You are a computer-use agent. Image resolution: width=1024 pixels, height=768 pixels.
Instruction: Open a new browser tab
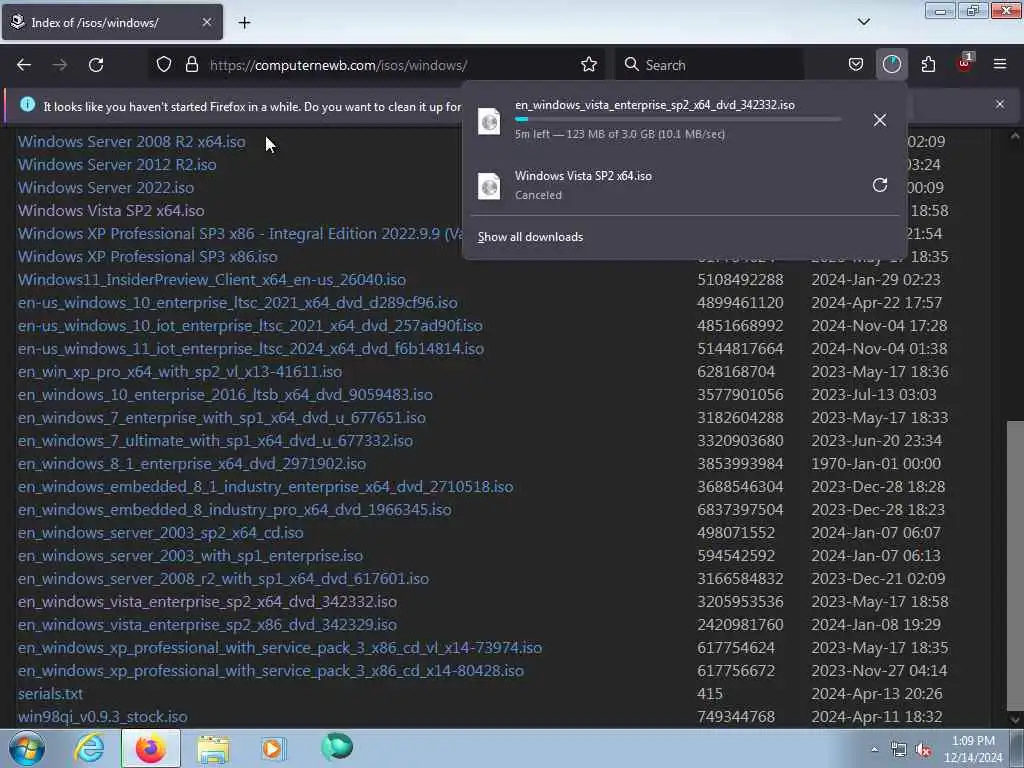pyautogui.click(x=244, y=23)
